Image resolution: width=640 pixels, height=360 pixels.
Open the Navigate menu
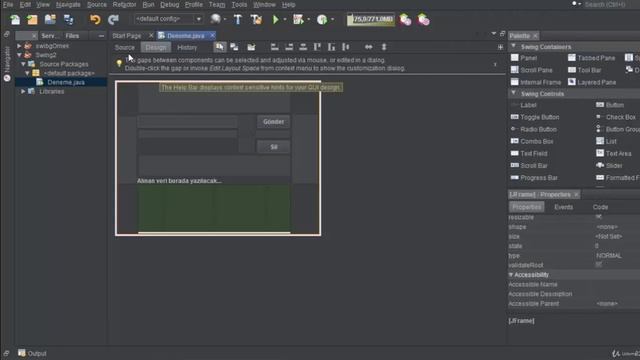tap(68, 4)
